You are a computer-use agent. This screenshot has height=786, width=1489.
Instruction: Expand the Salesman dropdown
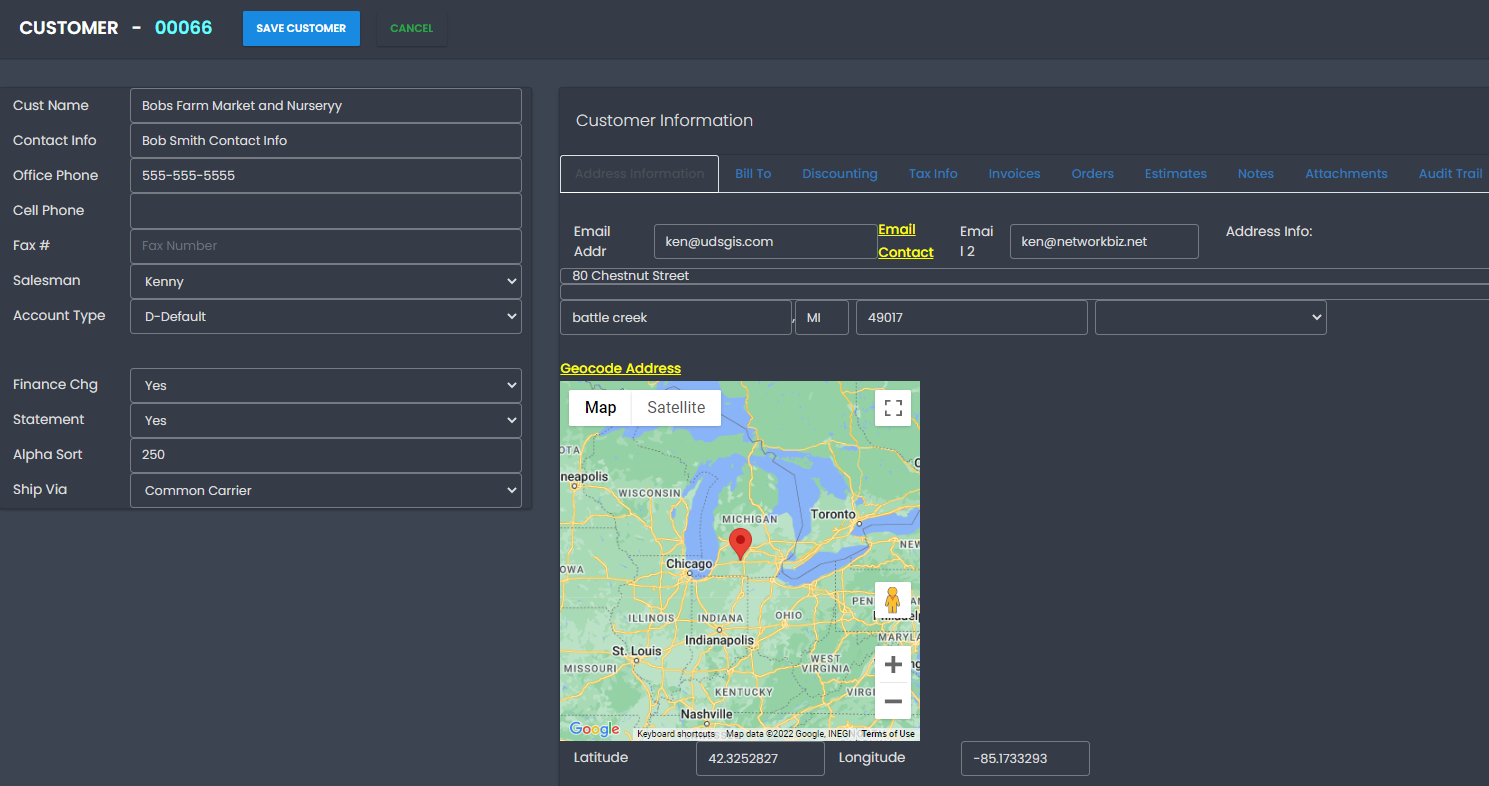[326, 281]
